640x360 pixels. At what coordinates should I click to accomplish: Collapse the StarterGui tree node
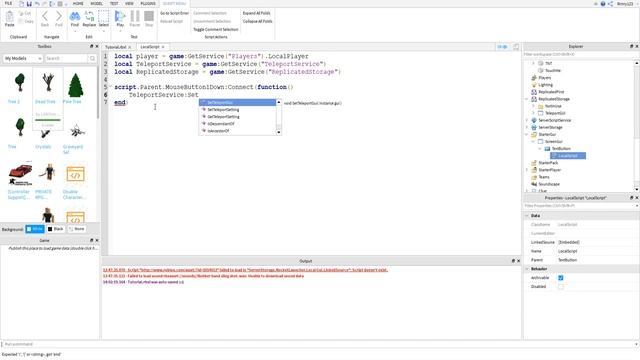527,134
